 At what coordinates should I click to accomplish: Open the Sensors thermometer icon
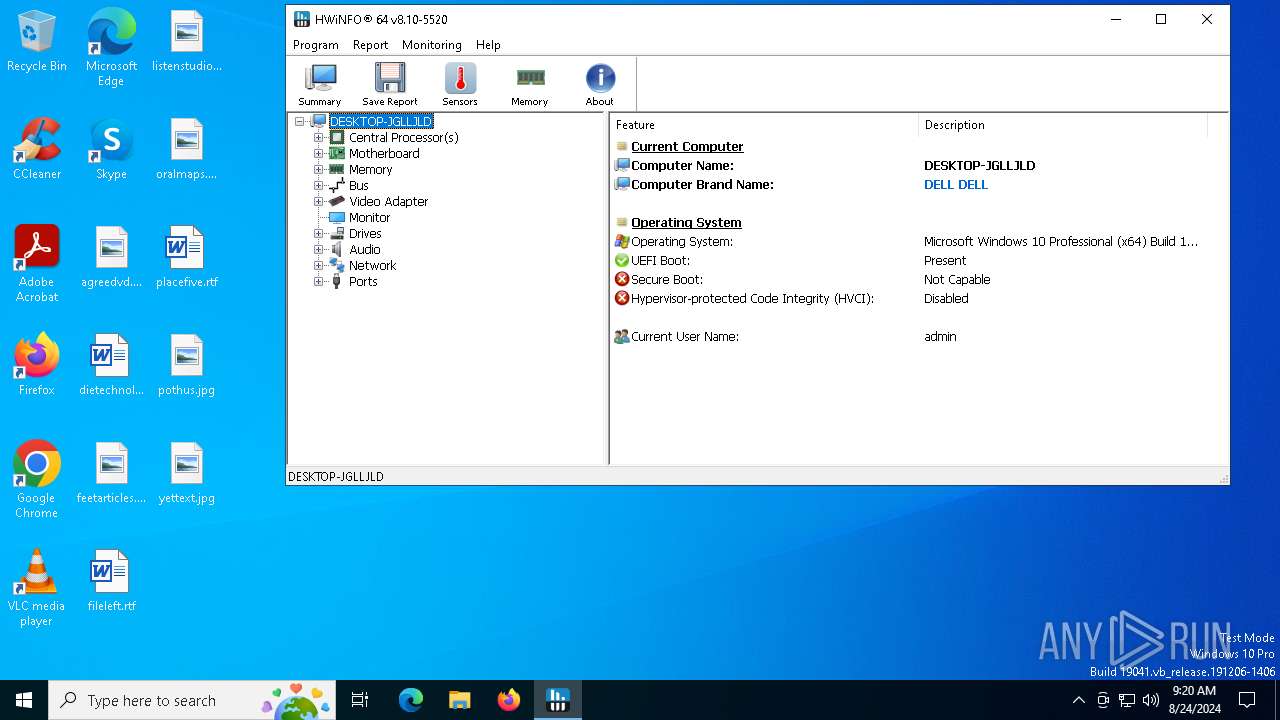tap(460, 84)
